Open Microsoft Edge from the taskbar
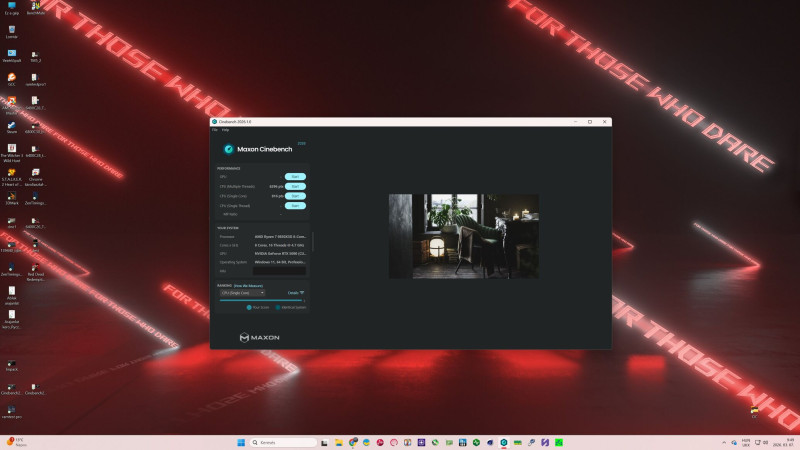The width and height of the screenshot is (800, 450). tap(366, 442)
